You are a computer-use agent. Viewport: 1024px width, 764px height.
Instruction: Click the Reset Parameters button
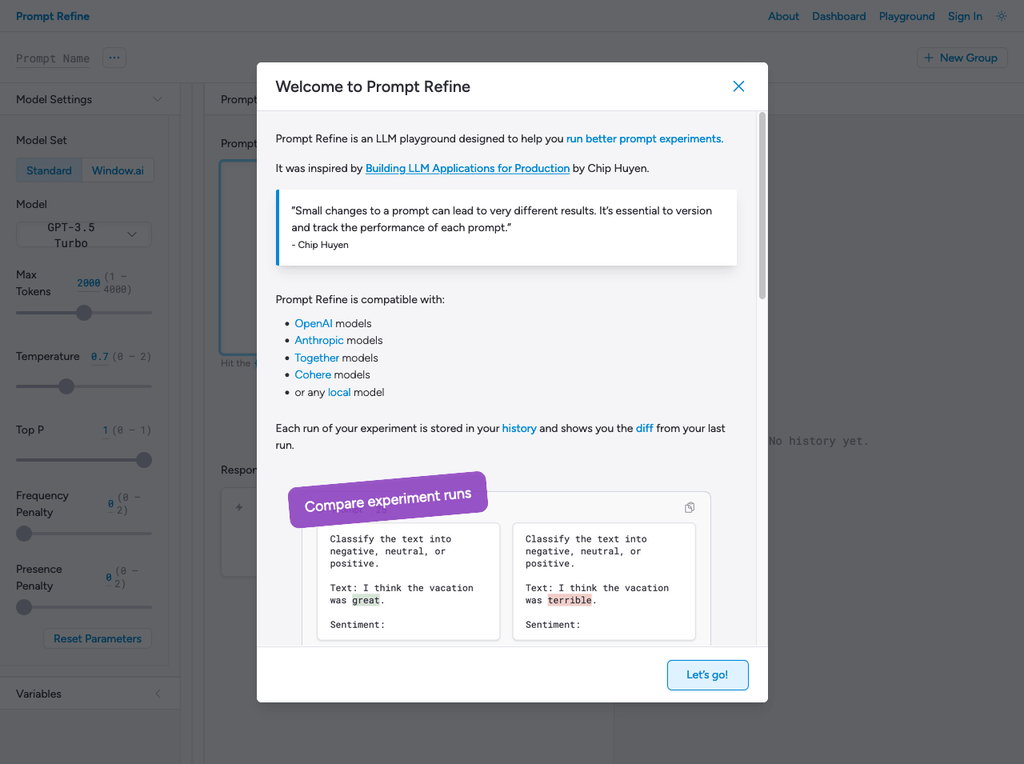coord(97,639)
